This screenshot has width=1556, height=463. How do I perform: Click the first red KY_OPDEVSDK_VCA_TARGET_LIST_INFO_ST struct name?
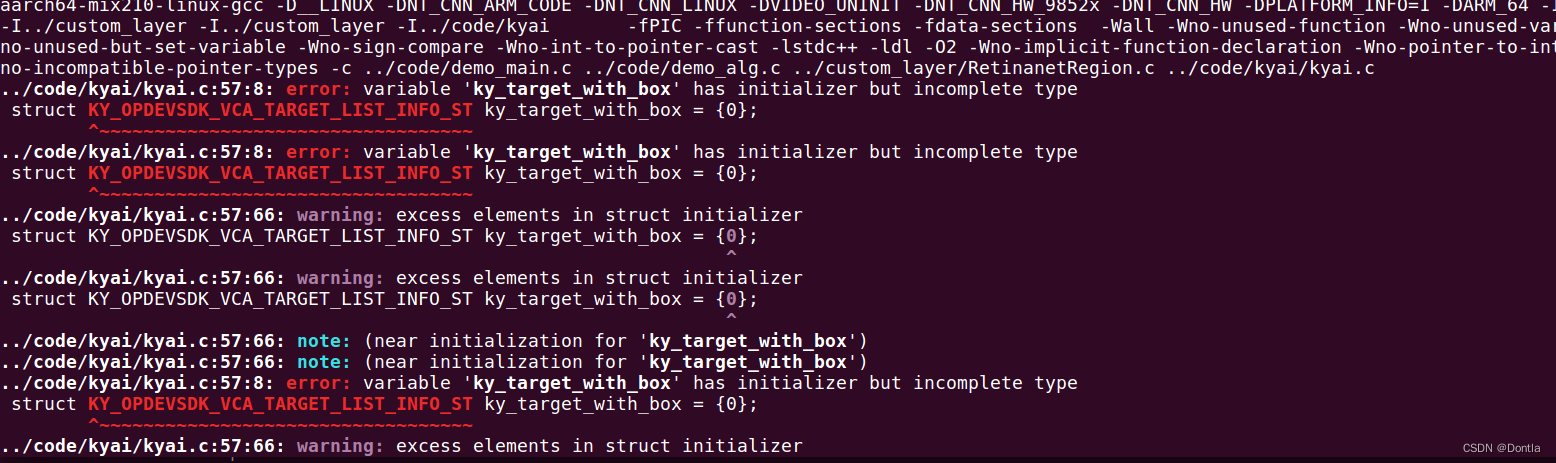point(280,110)
